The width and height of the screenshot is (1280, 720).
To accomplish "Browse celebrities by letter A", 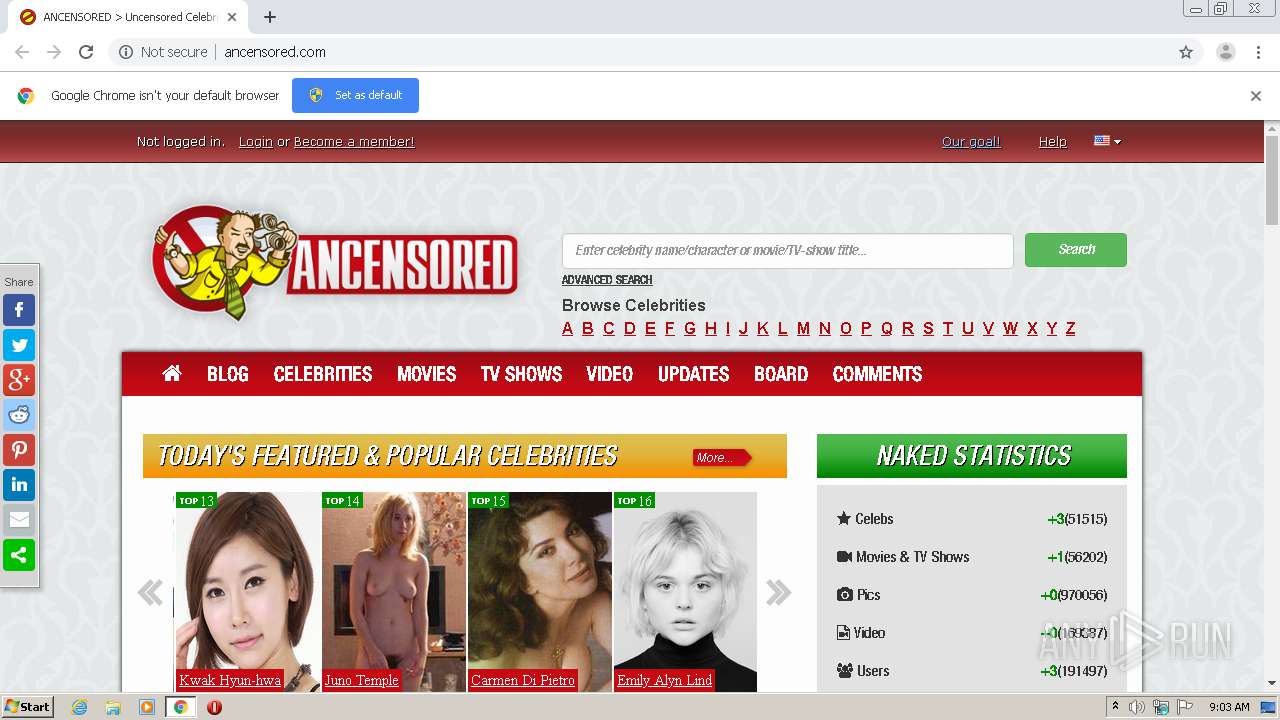I will click(x=568, y=328).
